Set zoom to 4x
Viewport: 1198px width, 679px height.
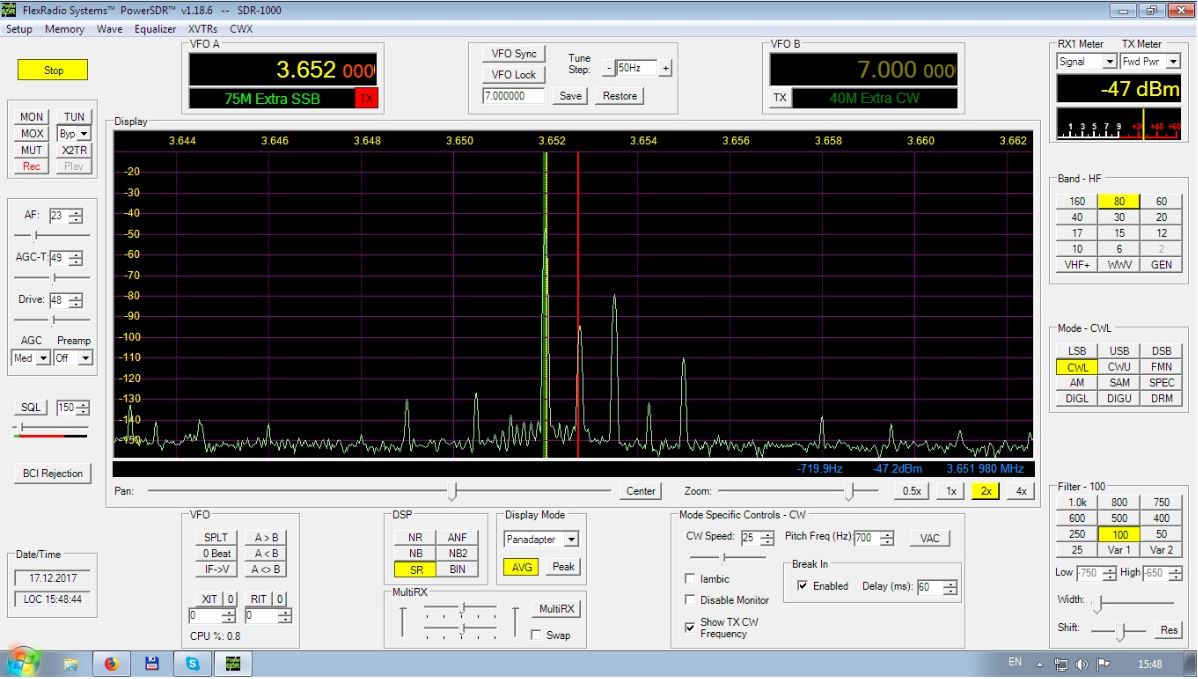click(x=1021, y=491)
